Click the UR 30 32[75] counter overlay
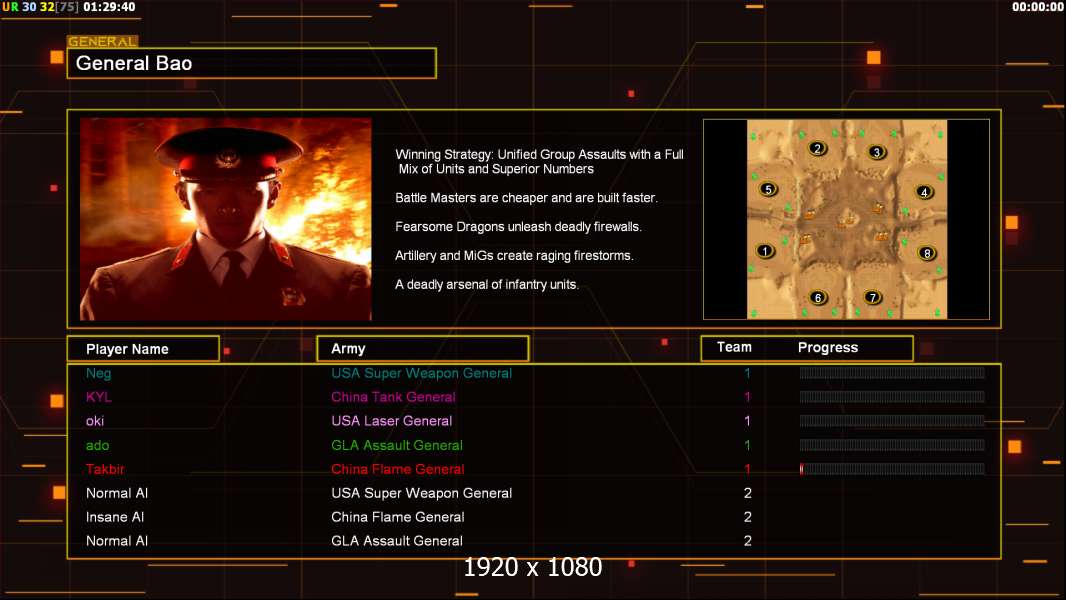Image resolution: width=1066 pixels, height=600 pixels. pyautogui.click(x=40, y=7)
